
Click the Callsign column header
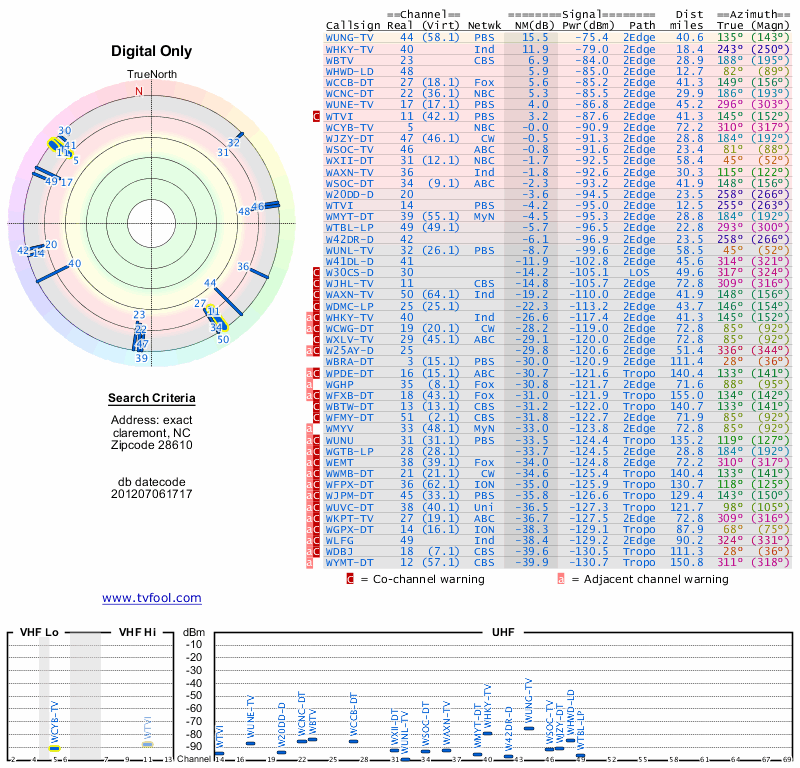pos(353,25)
